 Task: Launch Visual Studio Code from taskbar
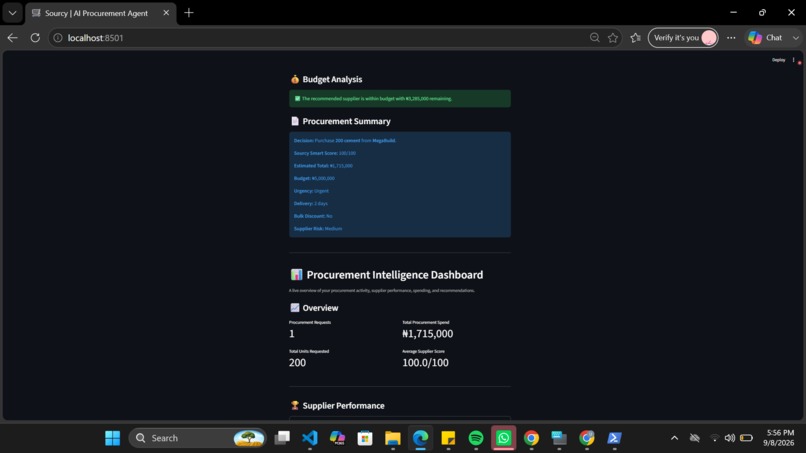point(309,438)
